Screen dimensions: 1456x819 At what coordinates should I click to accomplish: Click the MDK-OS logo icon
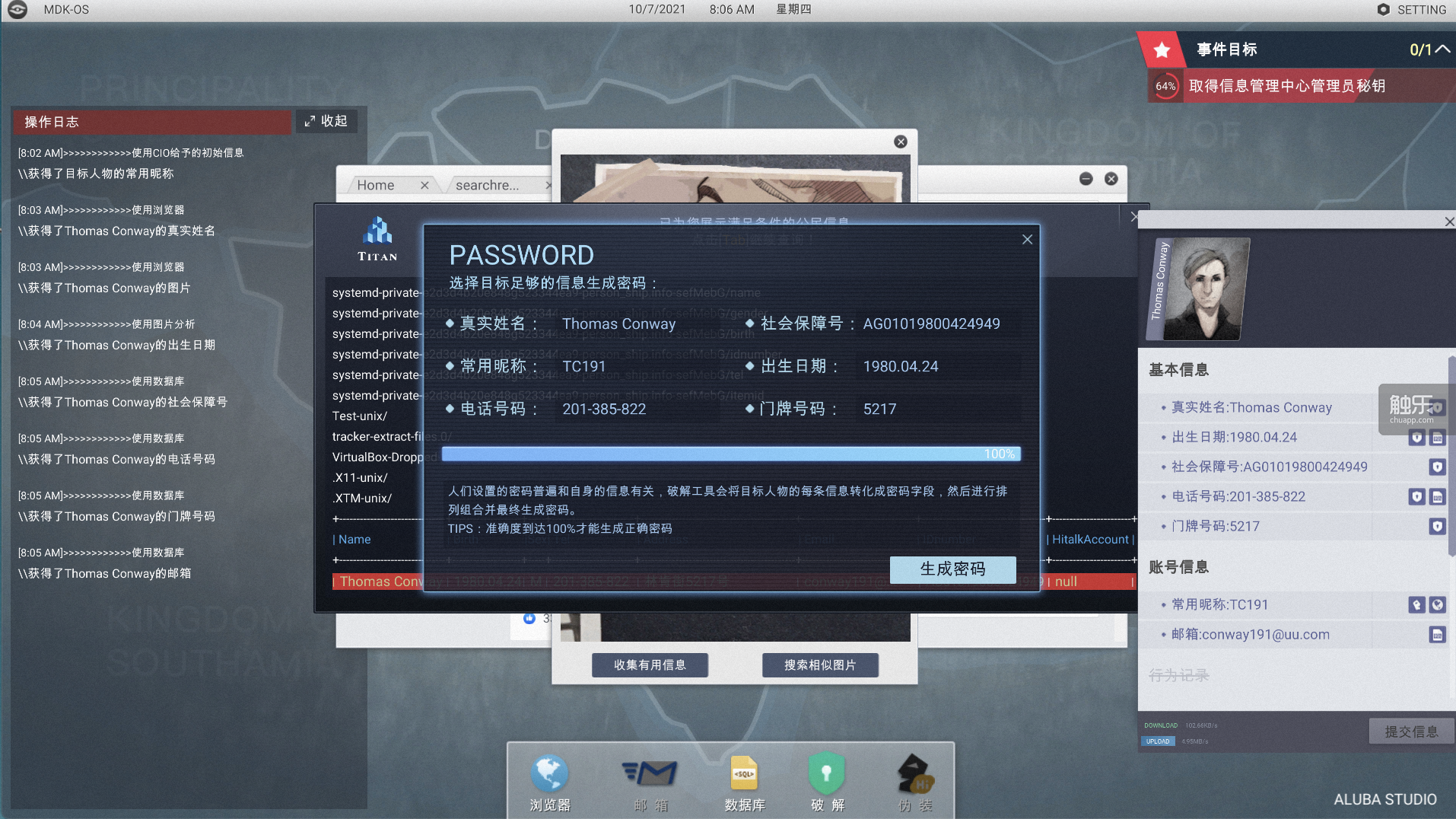click(17, 10)
